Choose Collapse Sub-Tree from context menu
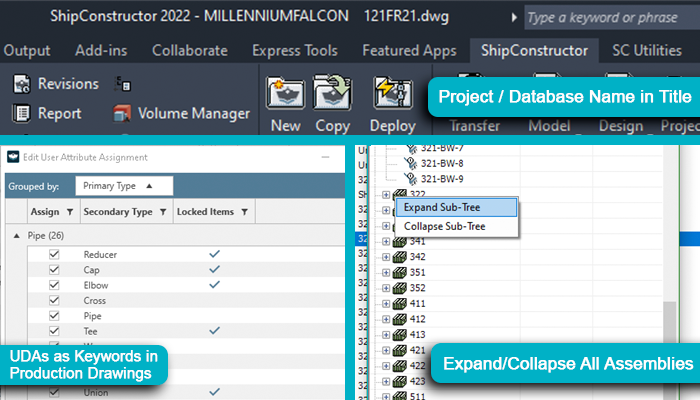Screen dimensions: 700x400 pyautogui.click(x=456, y=226)
